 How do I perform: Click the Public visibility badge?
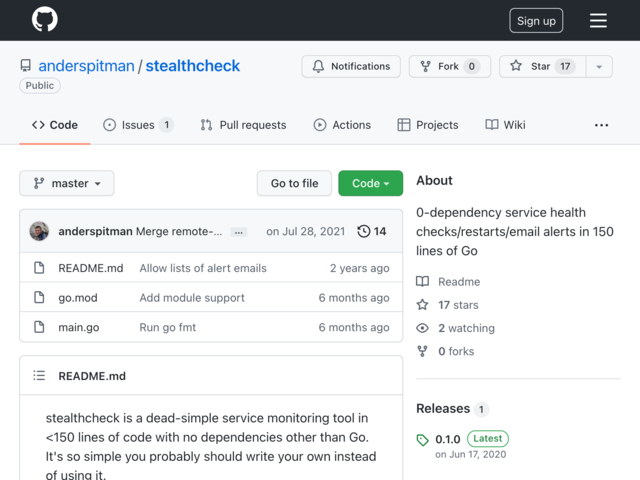tap(40, 86)
